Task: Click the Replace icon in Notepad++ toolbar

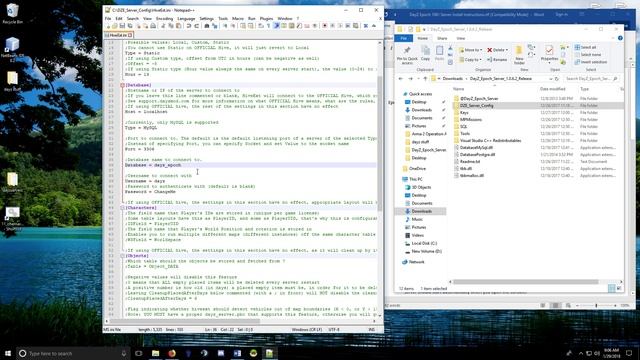Action: pyautogui.click(x=215, y=26)
